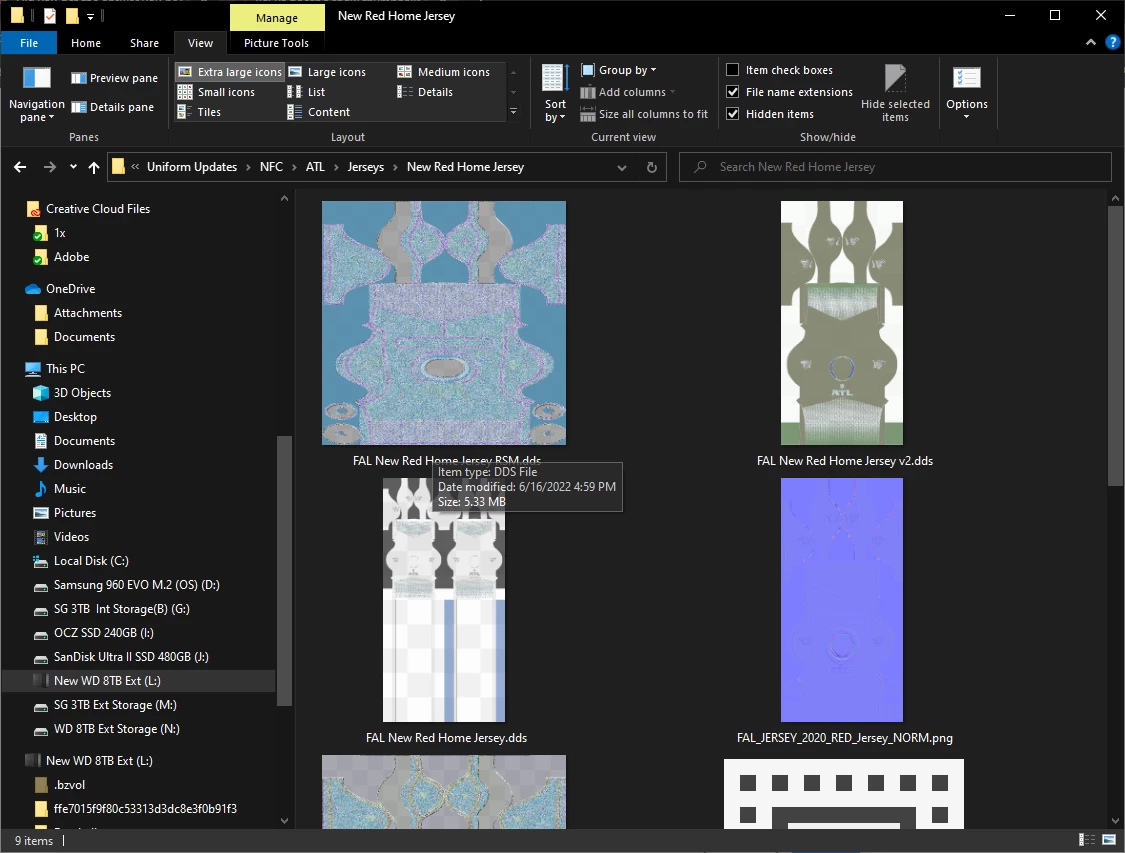Switch layout to Small icons
1125x853 pixels.
tap(216, 92)
